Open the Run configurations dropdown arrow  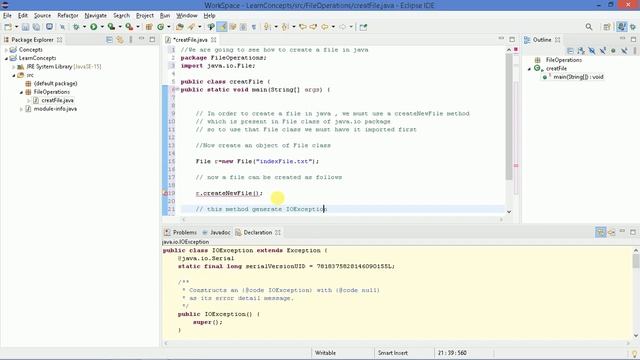[x=102, y=27]
